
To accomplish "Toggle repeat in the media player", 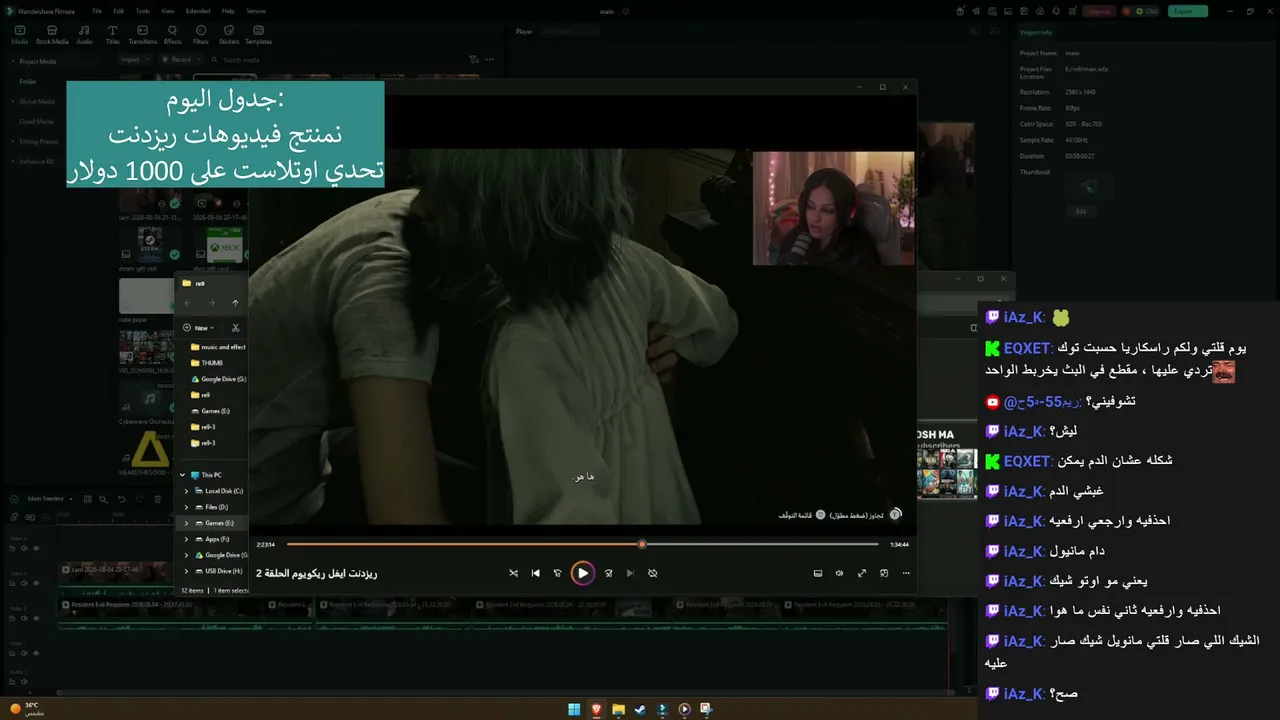I will [652, 573].
